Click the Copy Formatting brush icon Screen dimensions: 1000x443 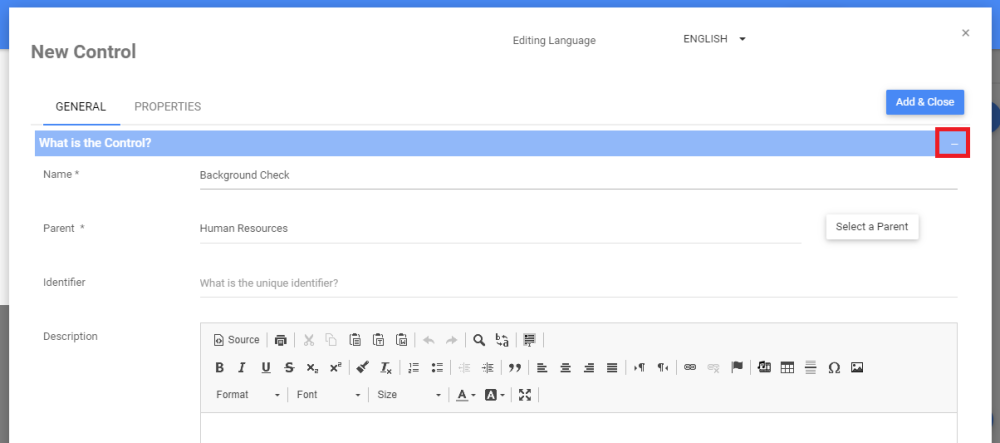tap(363, 367)
